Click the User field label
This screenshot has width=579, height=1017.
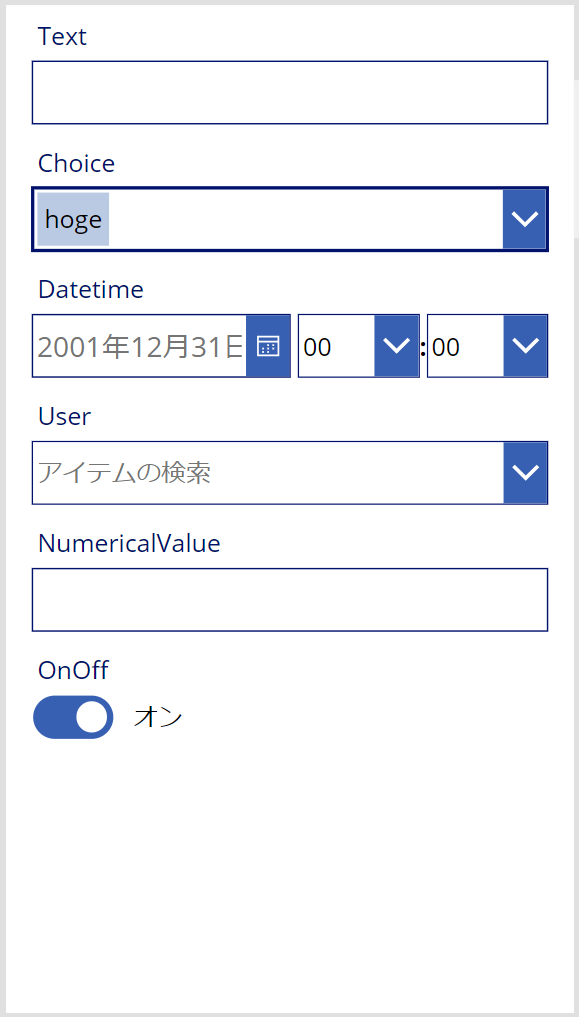[x=64, y=416]
